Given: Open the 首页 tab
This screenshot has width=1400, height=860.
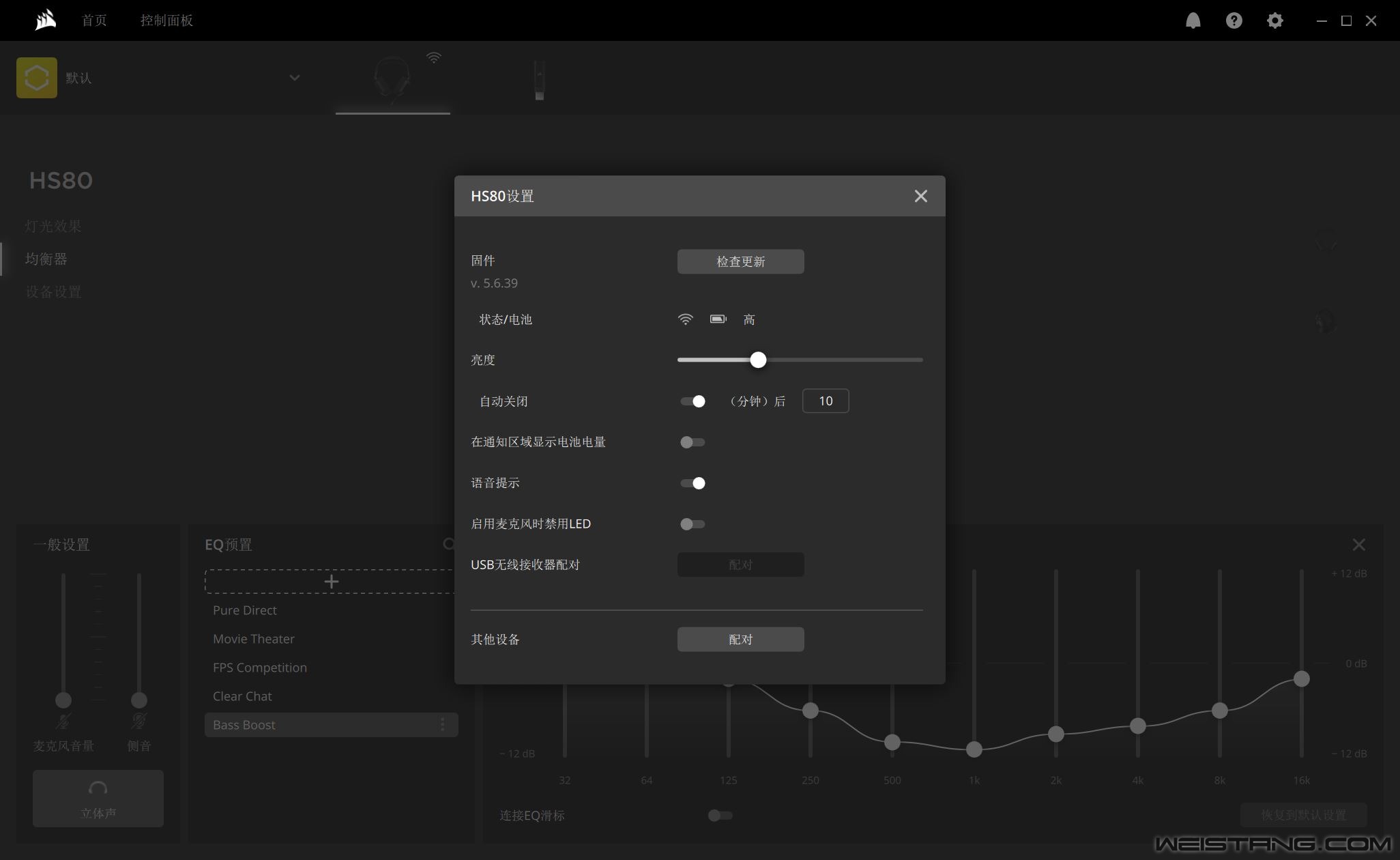Looking at the screenshot, I should click(94, 20).
